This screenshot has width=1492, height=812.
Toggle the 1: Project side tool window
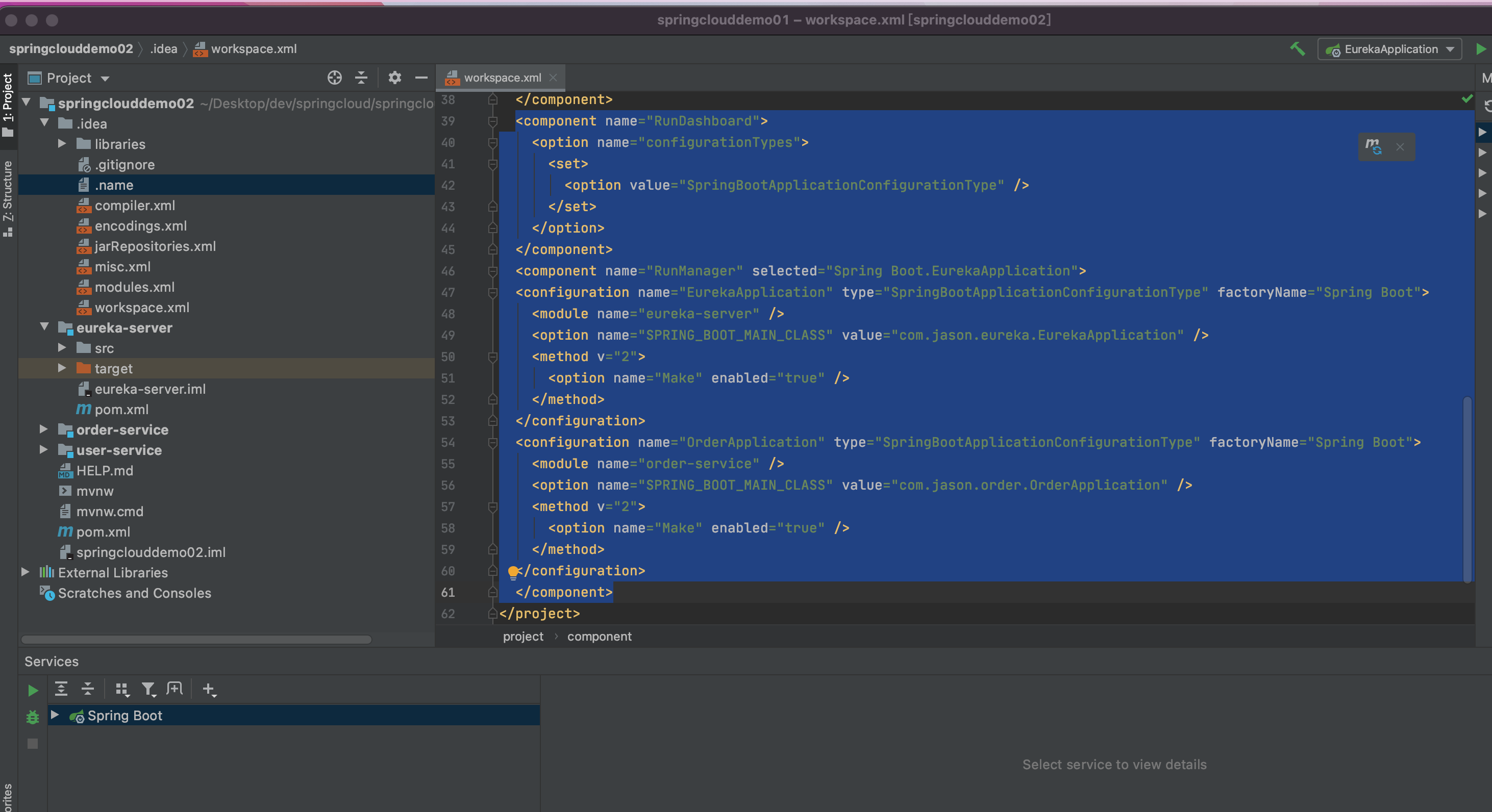(8, 104)
